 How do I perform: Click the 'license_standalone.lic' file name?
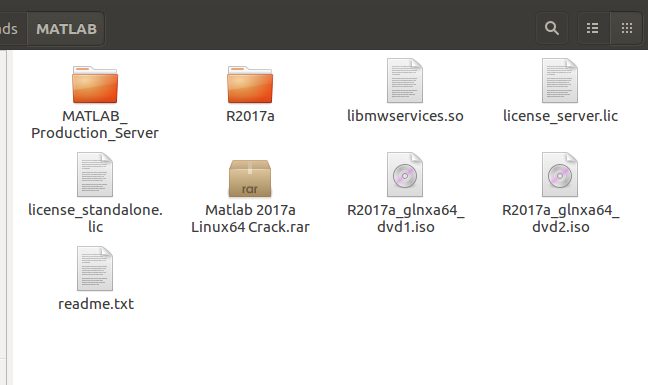[95, 218]
